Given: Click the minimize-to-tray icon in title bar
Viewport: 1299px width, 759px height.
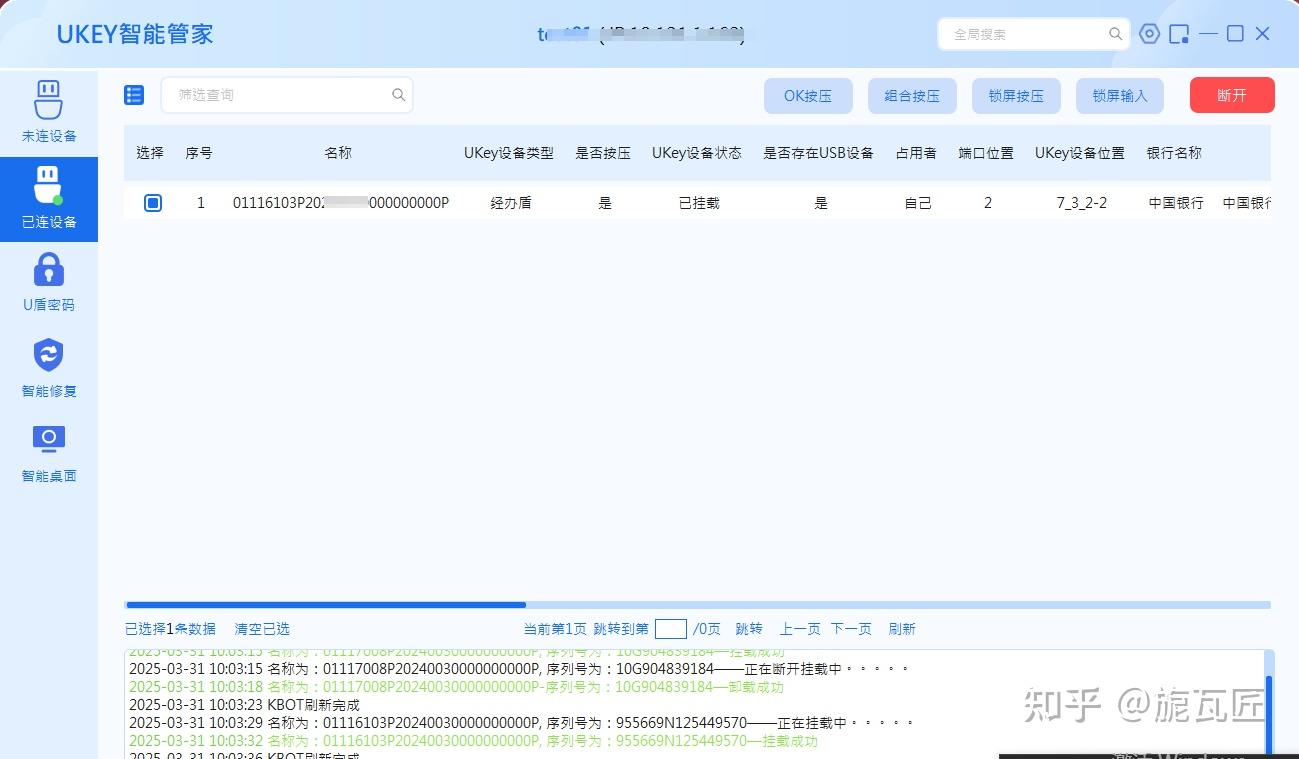Looking at the screenshot, I should click(1178, 33).
